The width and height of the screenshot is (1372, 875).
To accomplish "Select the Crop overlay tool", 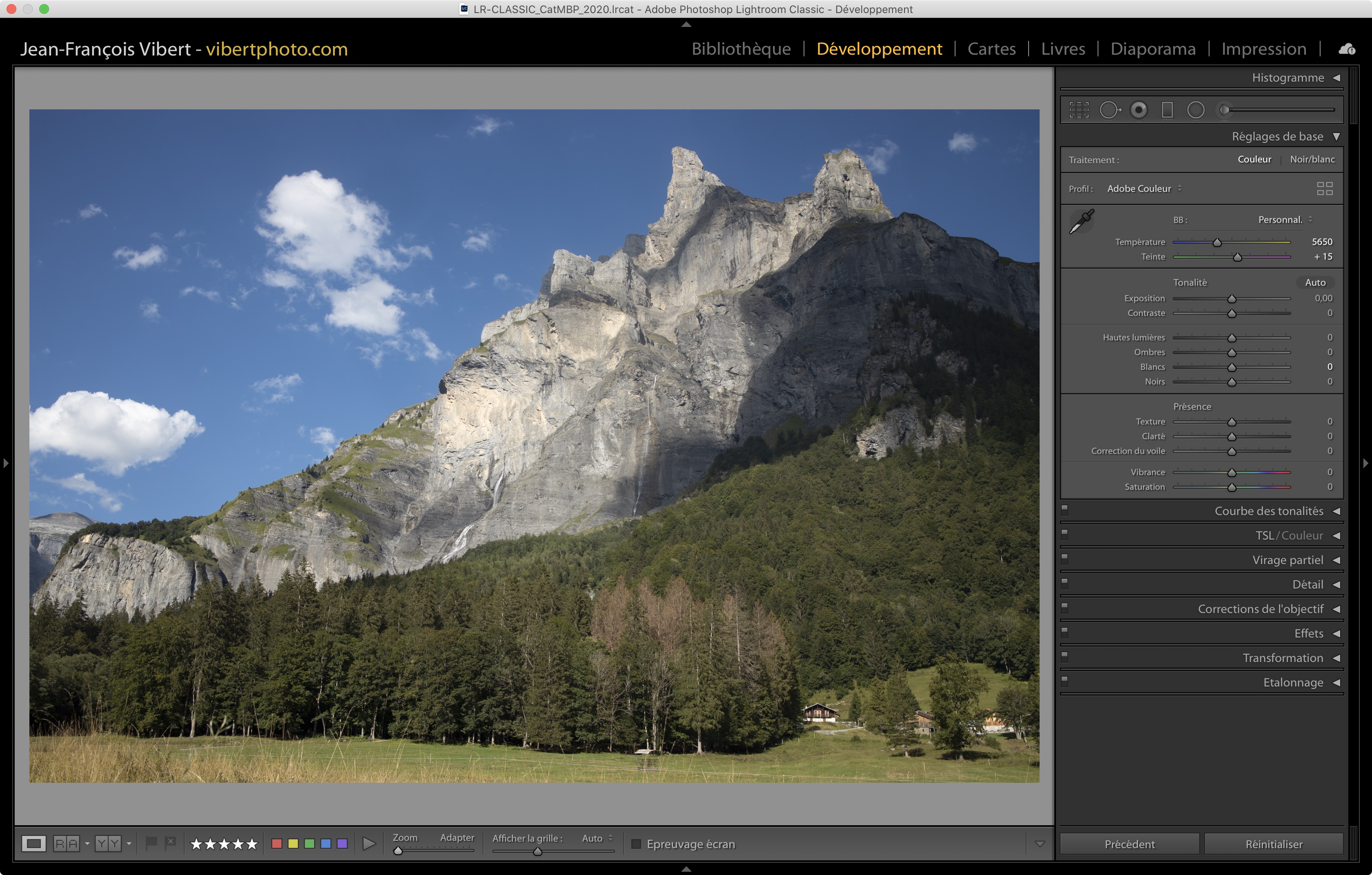I will click(x=1078, y=110).
